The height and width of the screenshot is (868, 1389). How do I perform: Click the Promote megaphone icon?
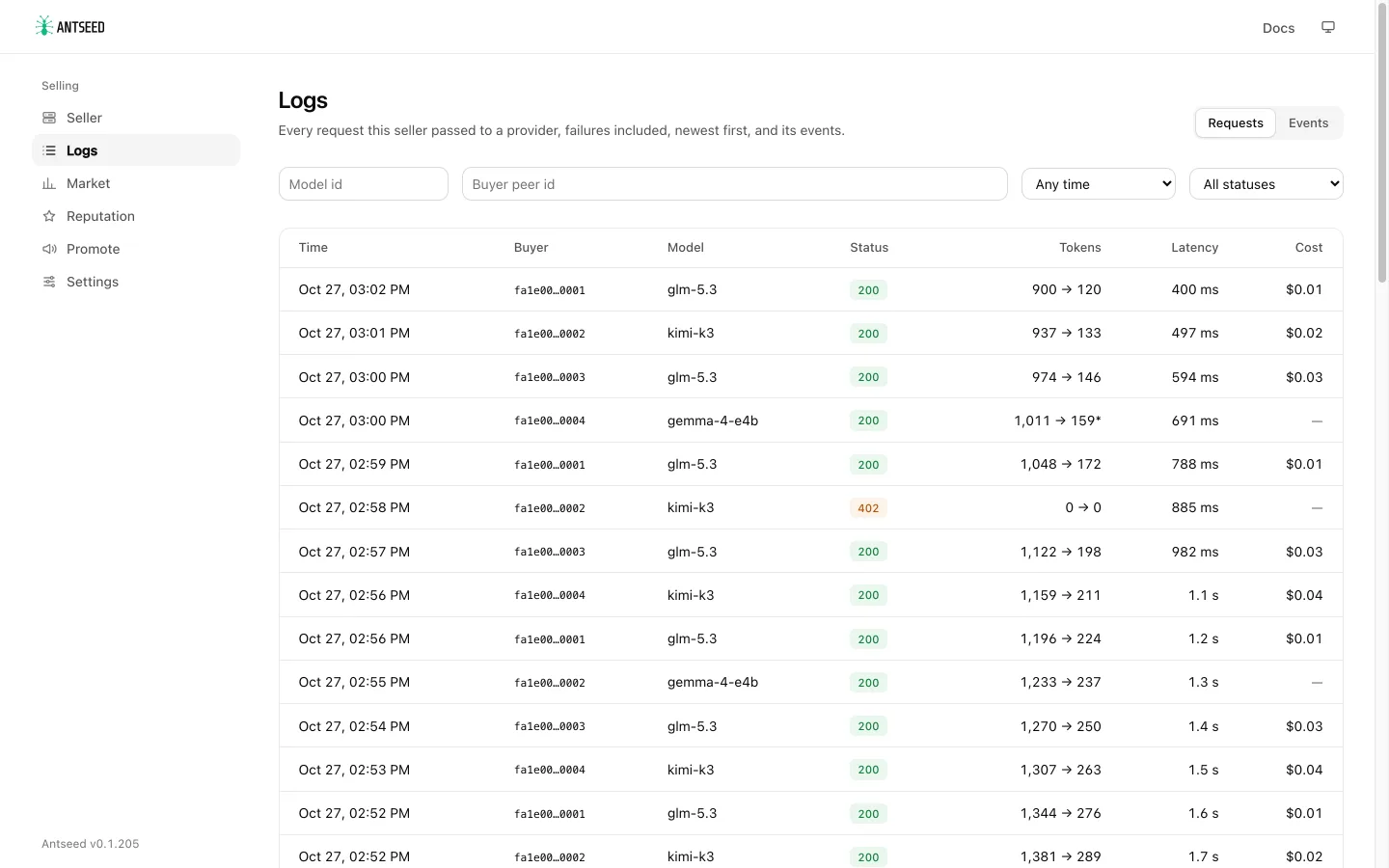point(49,249)
